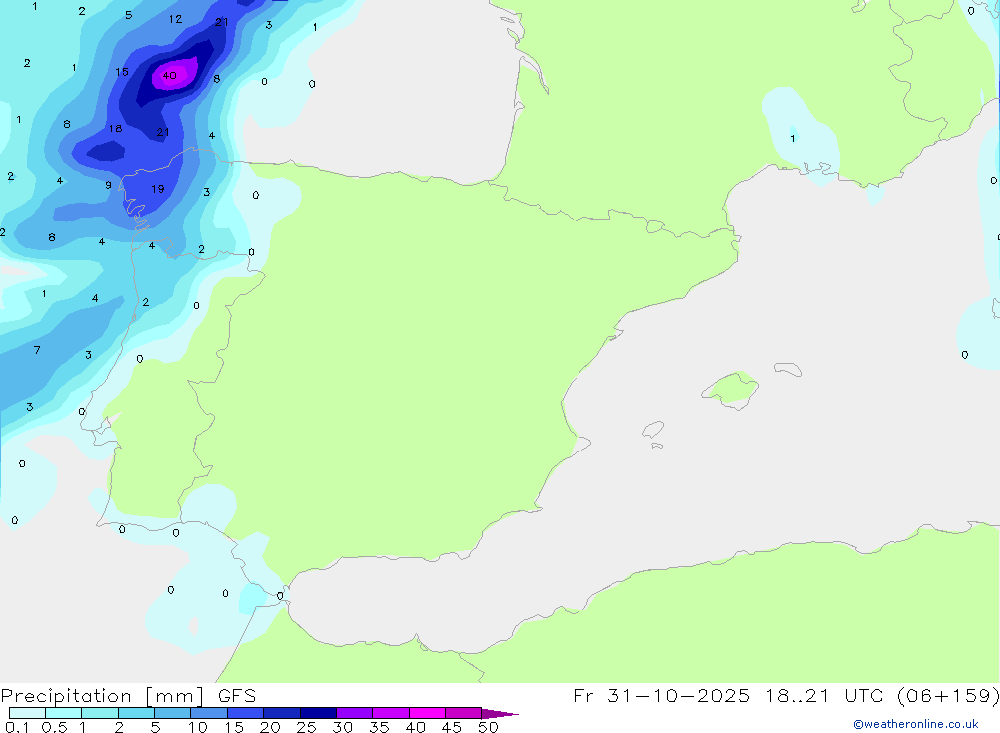The width and height of the screenshot is (1000, 733).
Task: Pick the 10–15 mm legend swatch
Action: coord(209,713)
